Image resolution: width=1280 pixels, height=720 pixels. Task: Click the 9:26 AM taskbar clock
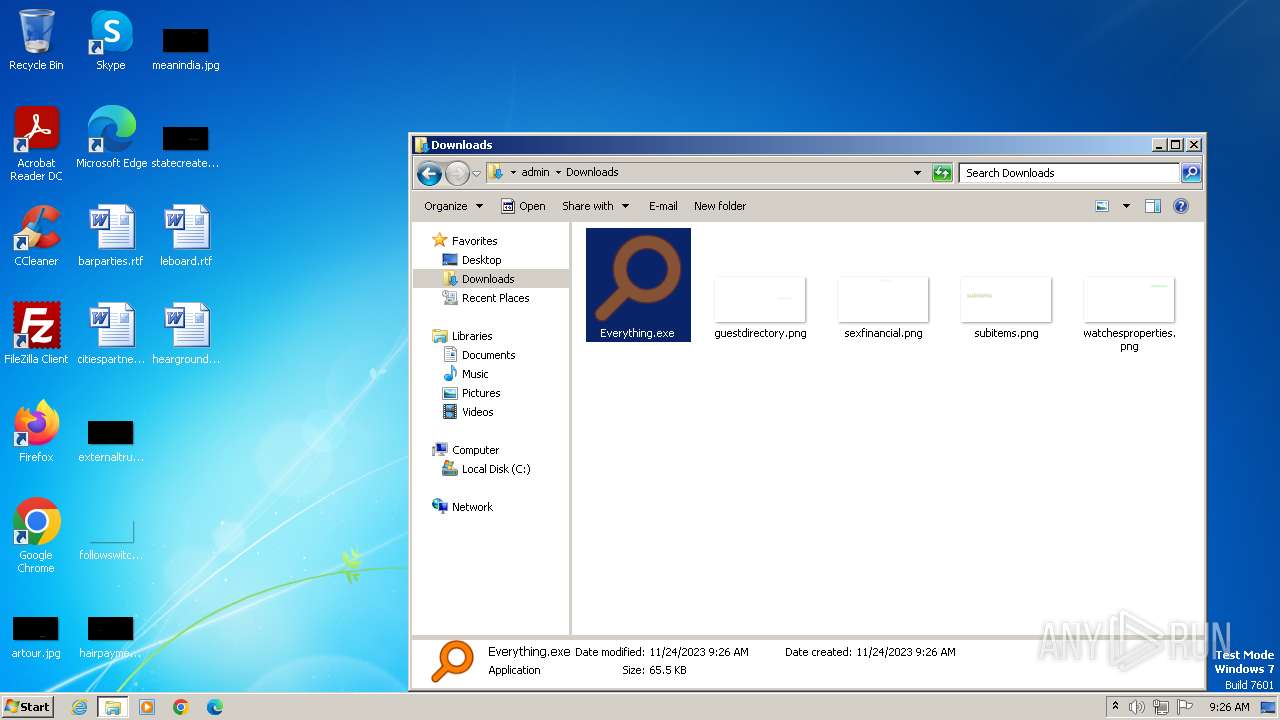1229,707
